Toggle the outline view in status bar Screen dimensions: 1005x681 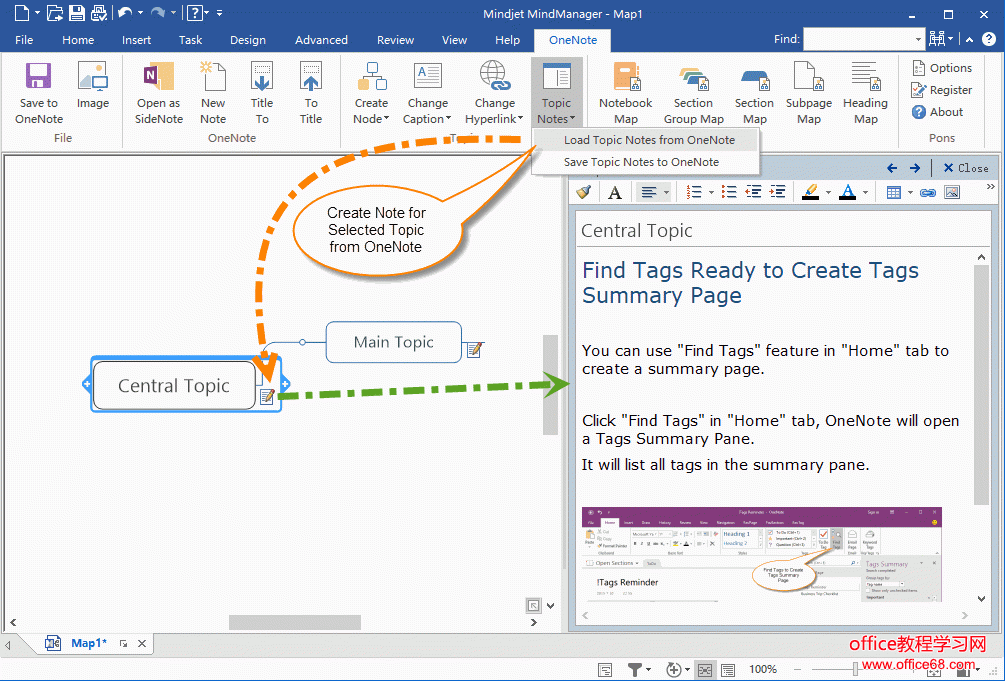[728, 669]
